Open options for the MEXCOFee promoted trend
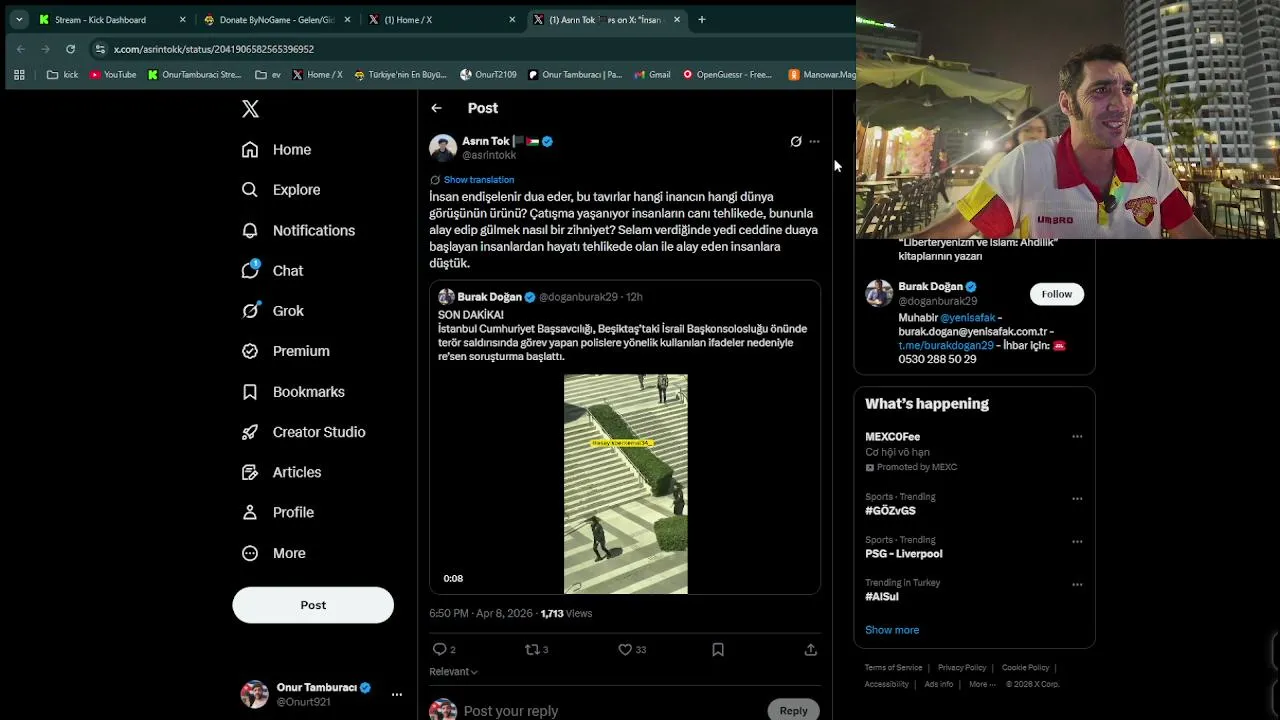Viewport: 1280px width, 720px height. coord(1077,437)
